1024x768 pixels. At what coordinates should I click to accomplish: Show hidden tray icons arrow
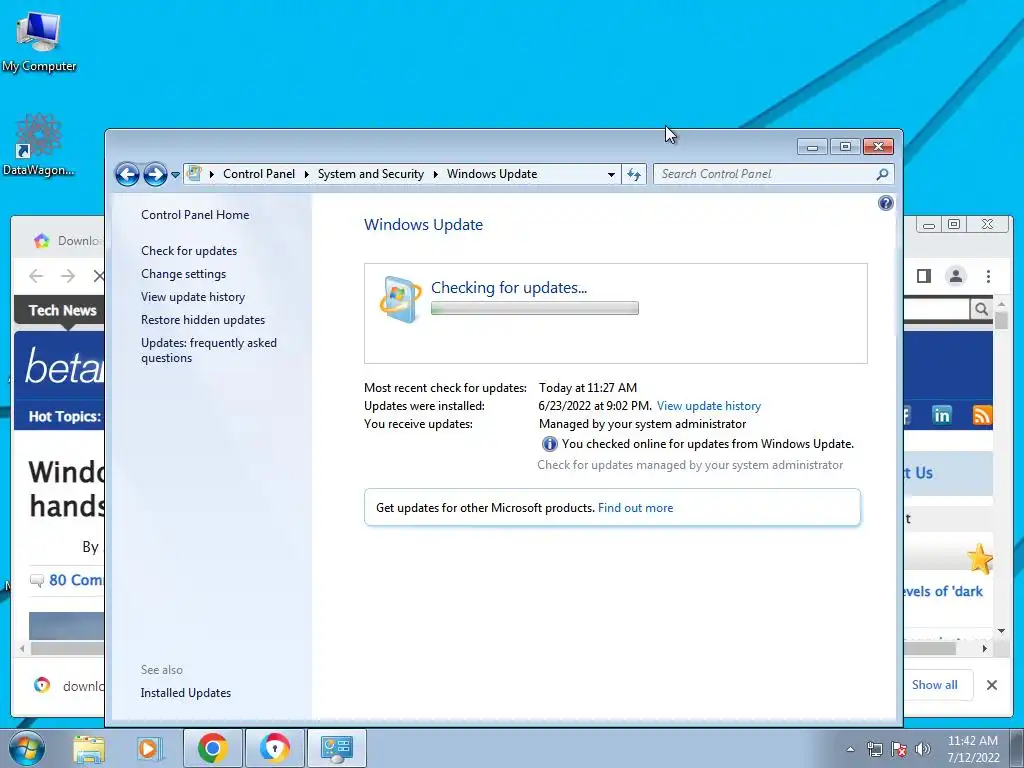pyautogui.click(x=850, y=749)
